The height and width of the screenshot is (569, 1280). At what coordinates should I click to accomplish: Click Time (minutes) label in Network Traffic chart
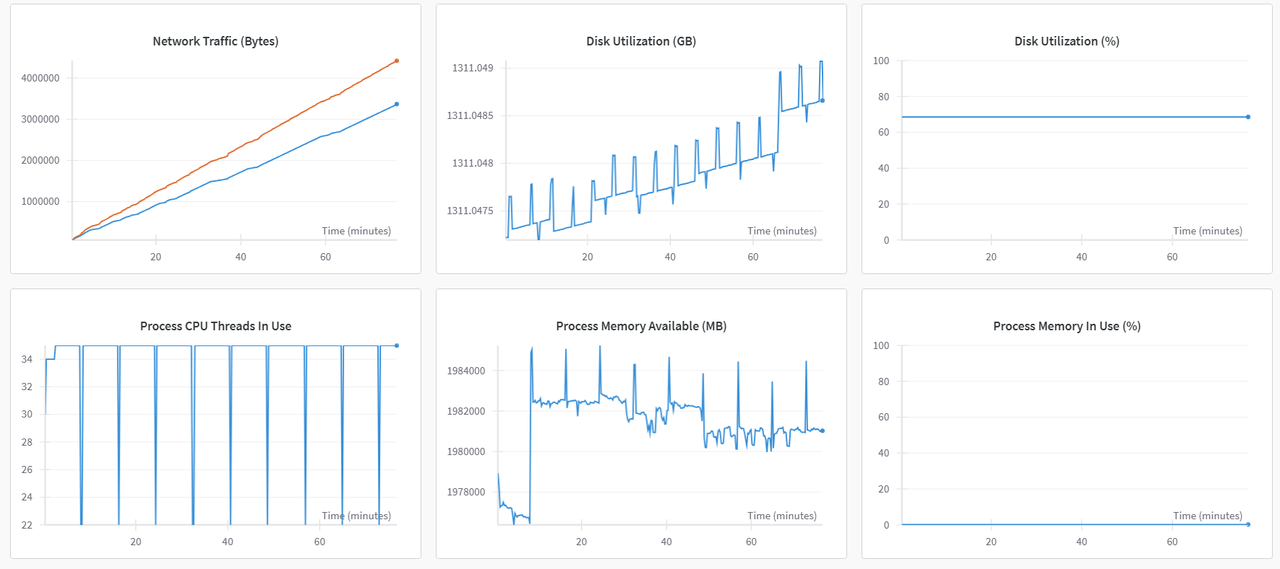point(356,231)
